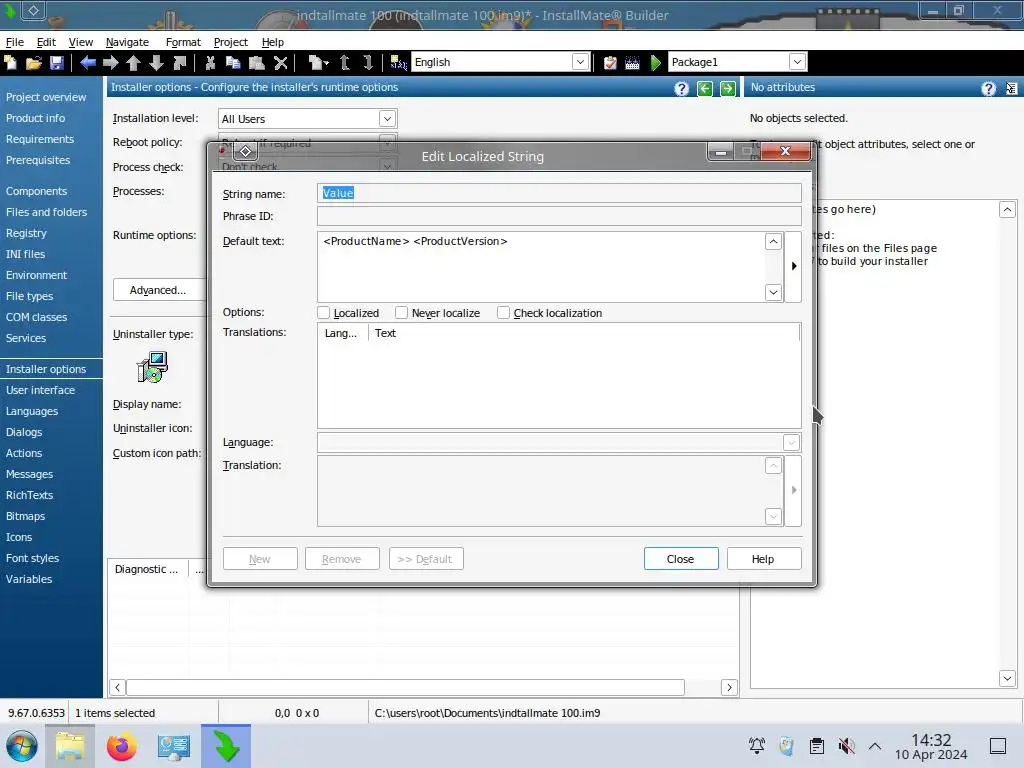
Task: Open the English language dropdown in toolbar
Action: coord(580,62)
